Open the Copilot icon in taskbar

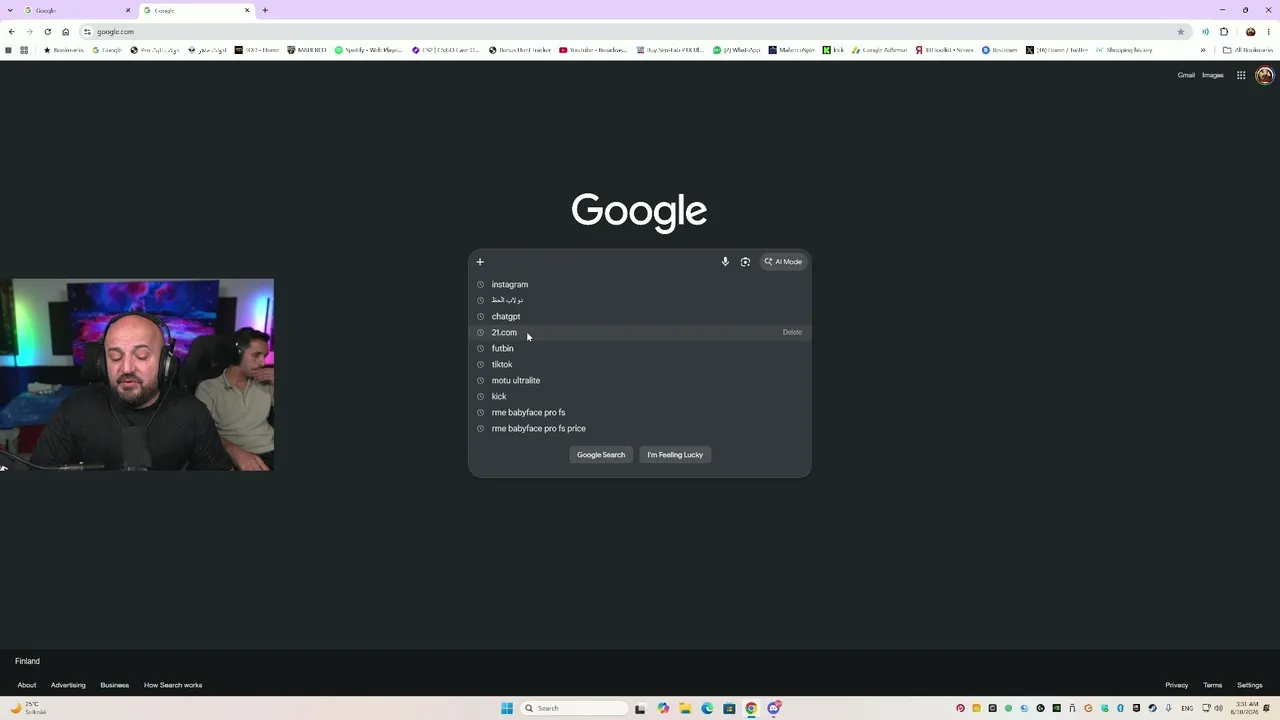point(663,708)
